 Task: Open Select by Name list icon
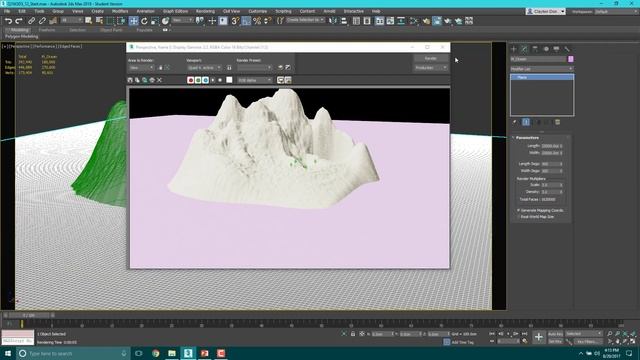tap(99, 21)
